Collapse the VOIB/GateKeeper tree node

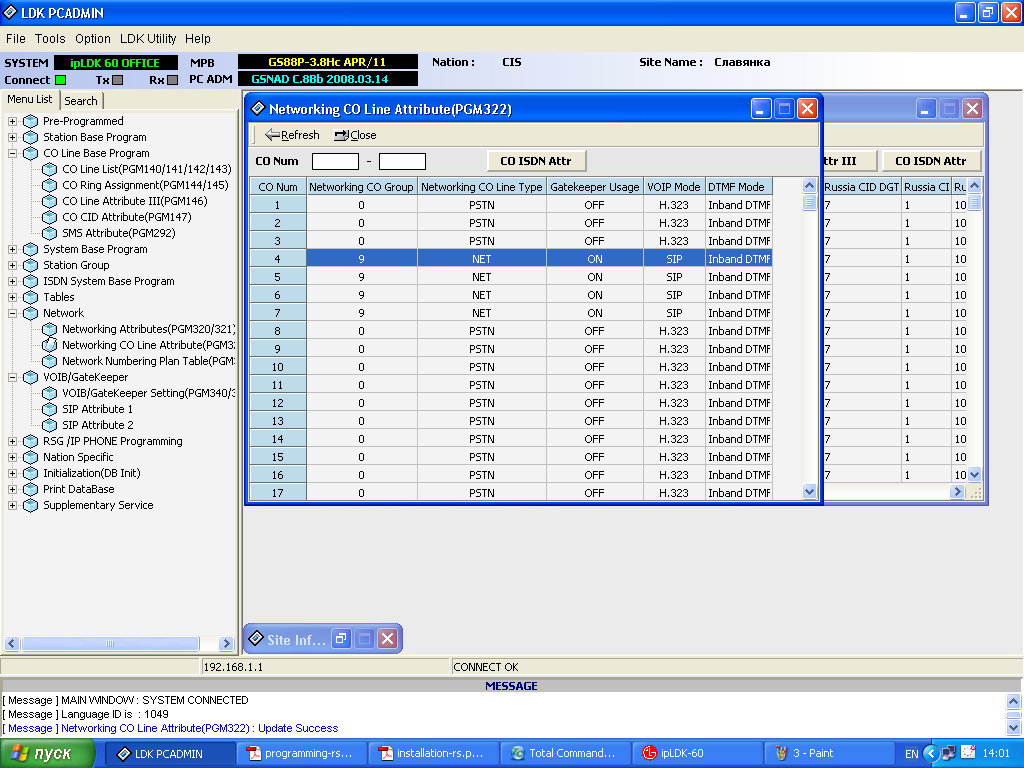click(13, 377)
